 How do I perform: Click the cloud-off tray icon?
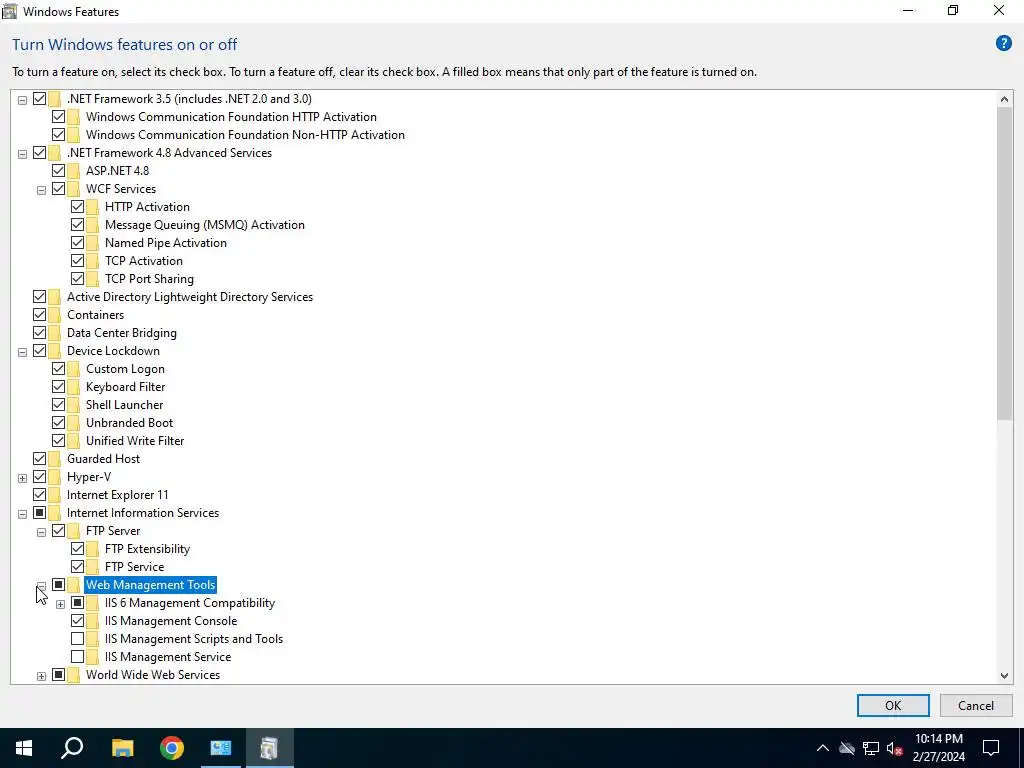point(847,748)
